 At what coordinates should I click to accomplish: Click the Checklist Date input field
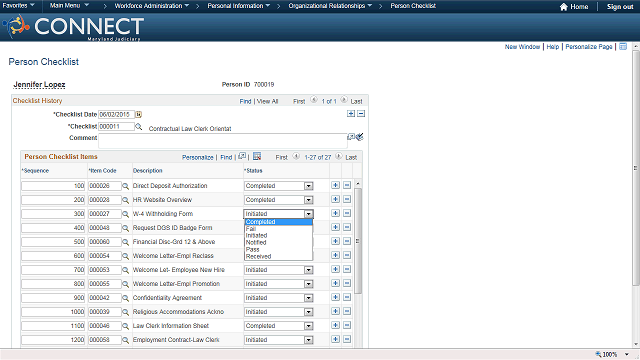116,115
